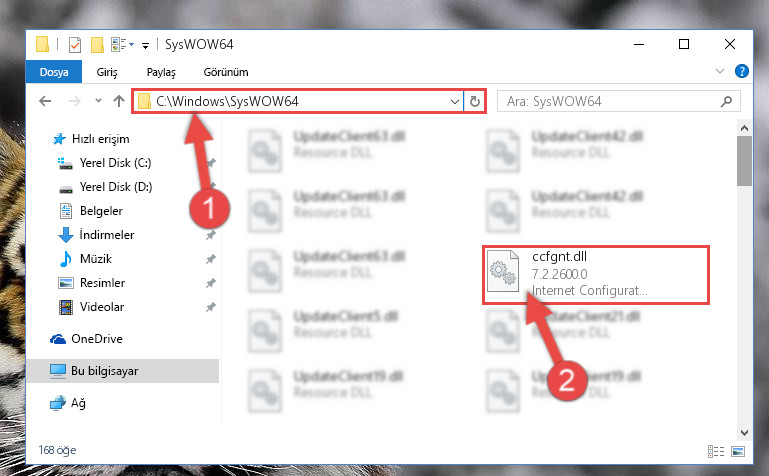Screen dimensions: 769x476
Task: Click the Properties quick access icon
Action: click(x=75, y=45)
